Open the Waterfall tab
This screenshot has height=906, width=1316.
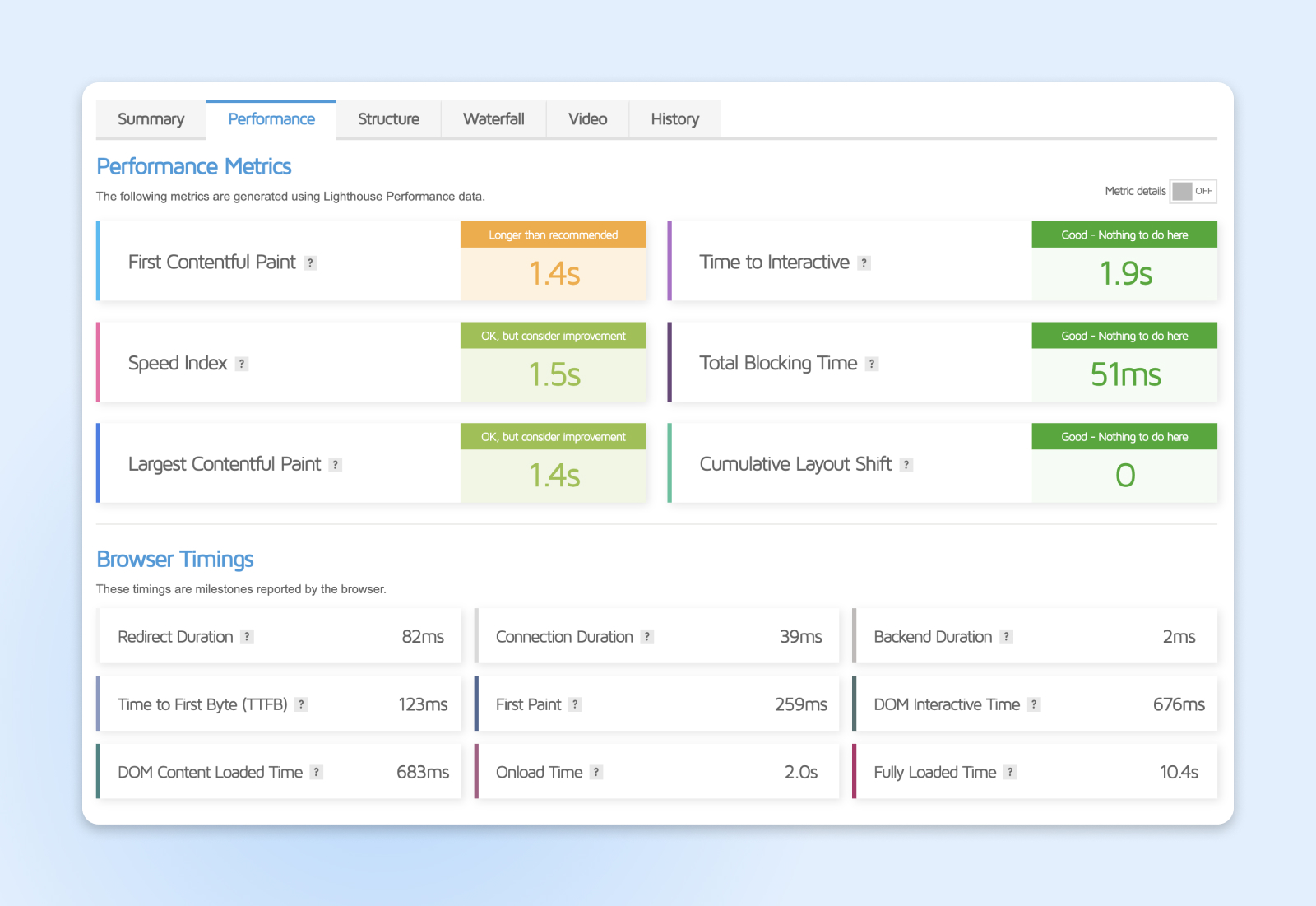click(493, 119)
